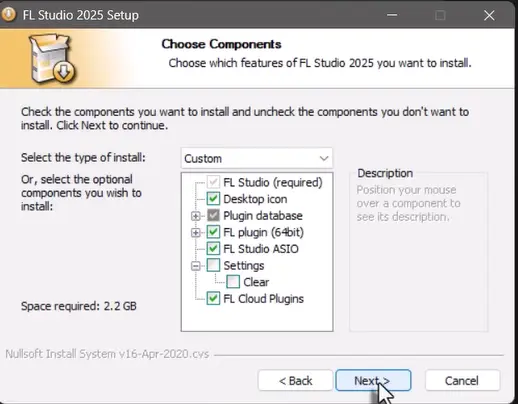
Task: Uncheck FL plugin (64bit) component
Action: (x=213, y=232)
